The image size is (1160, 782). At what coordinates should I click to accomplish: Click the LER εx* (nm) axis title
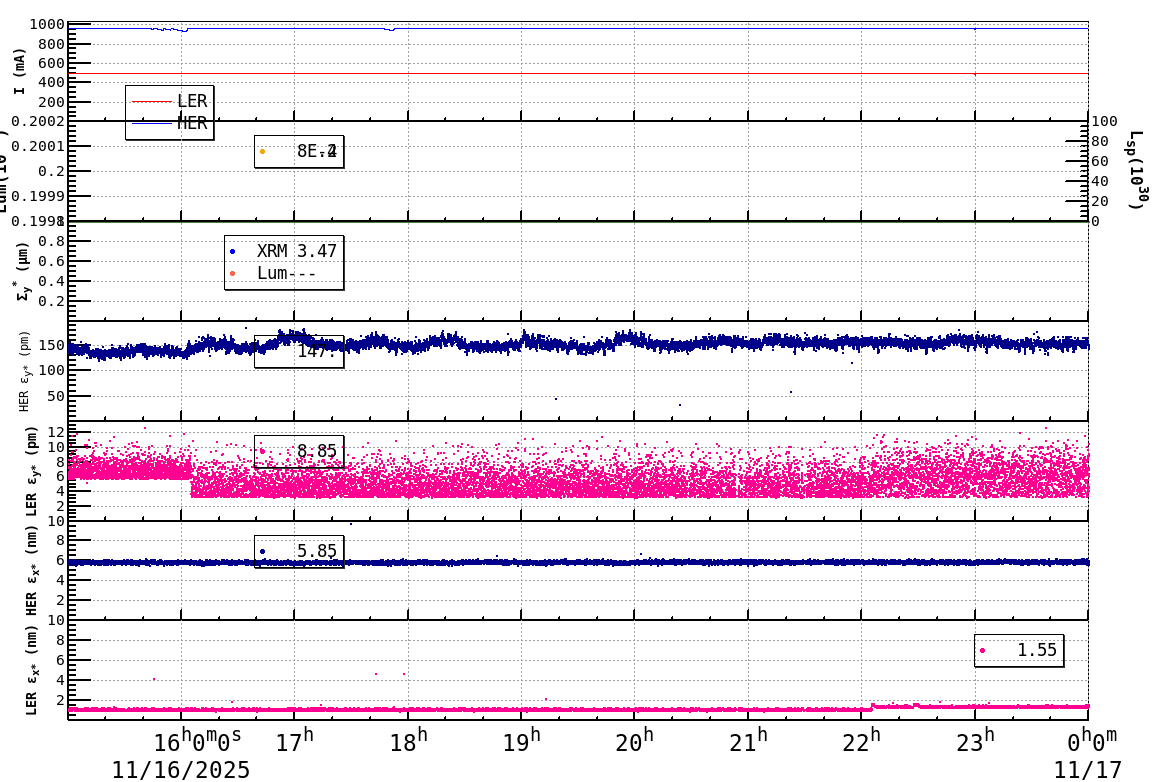32,670
